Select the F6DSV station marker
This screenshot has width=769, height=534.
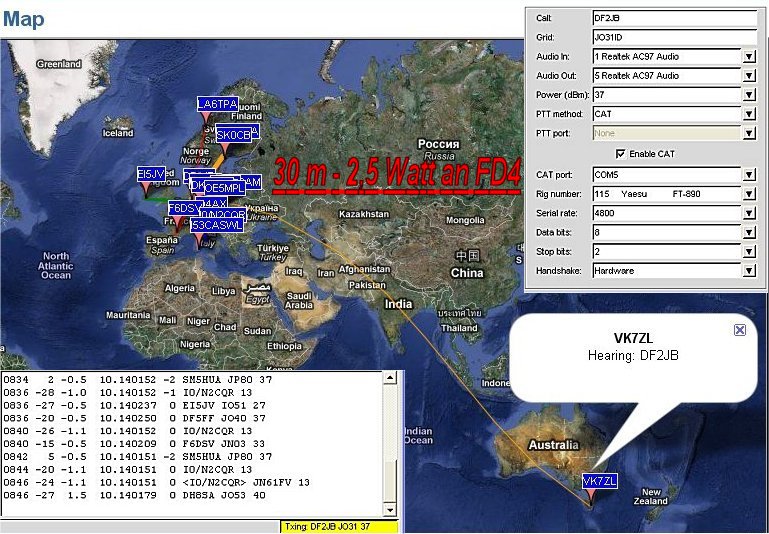(184, 208)
